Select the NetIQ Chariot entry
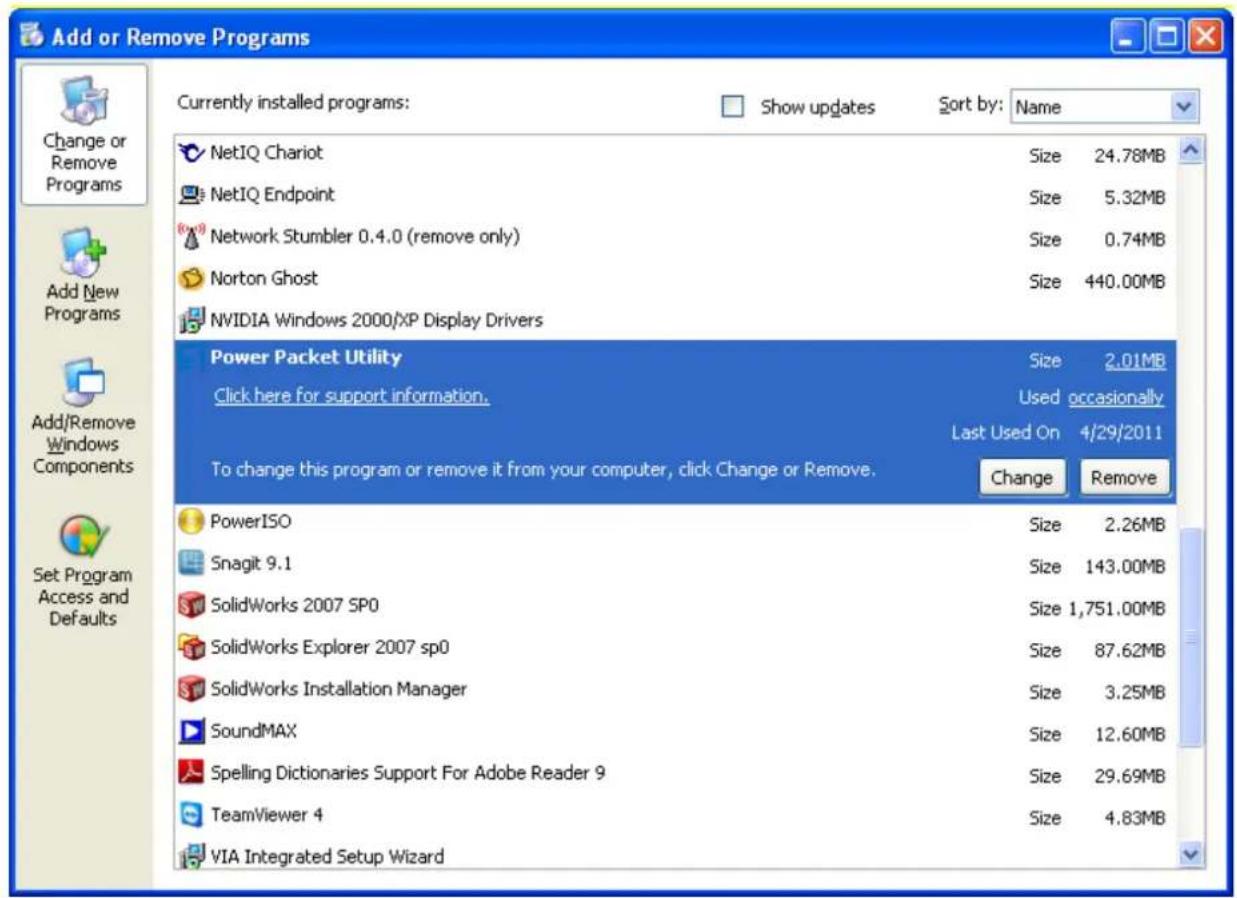The width and height of the screenshot is (1237, 898). (x=675, y=154)
